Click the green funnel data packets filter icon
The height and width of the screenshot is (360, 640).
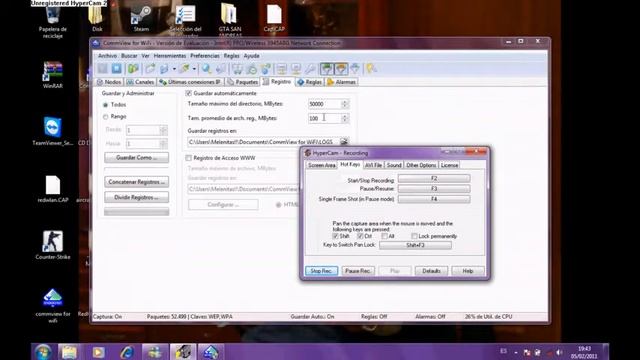click(327, 69)
